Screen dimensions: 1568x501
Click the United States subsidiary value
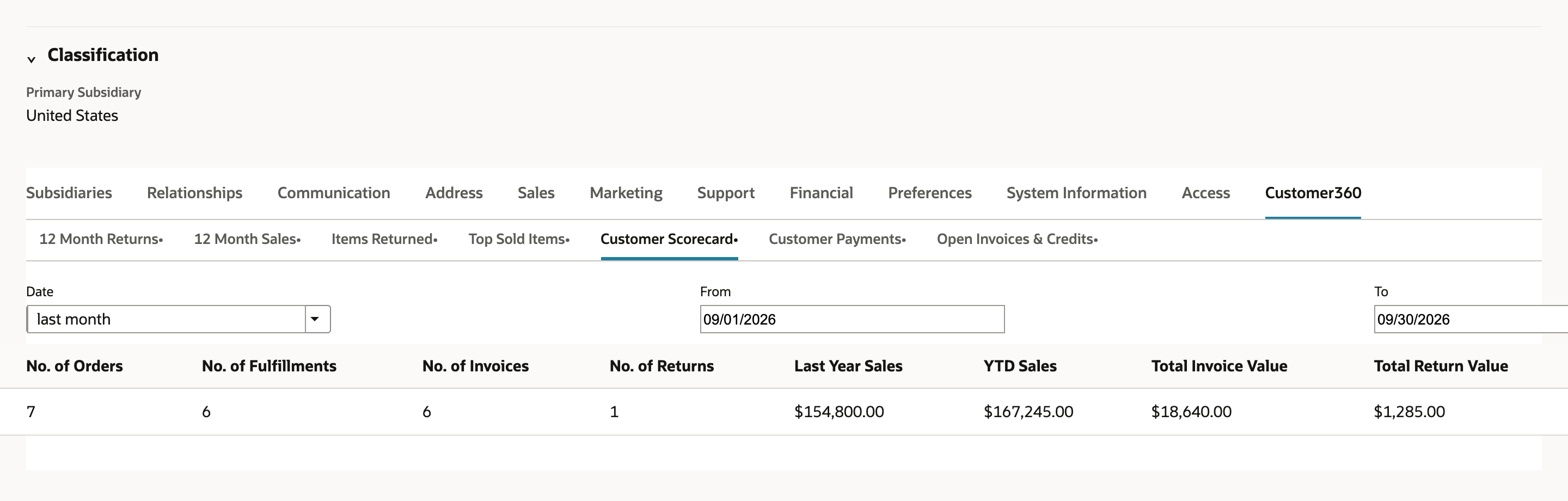click(72, 115)
